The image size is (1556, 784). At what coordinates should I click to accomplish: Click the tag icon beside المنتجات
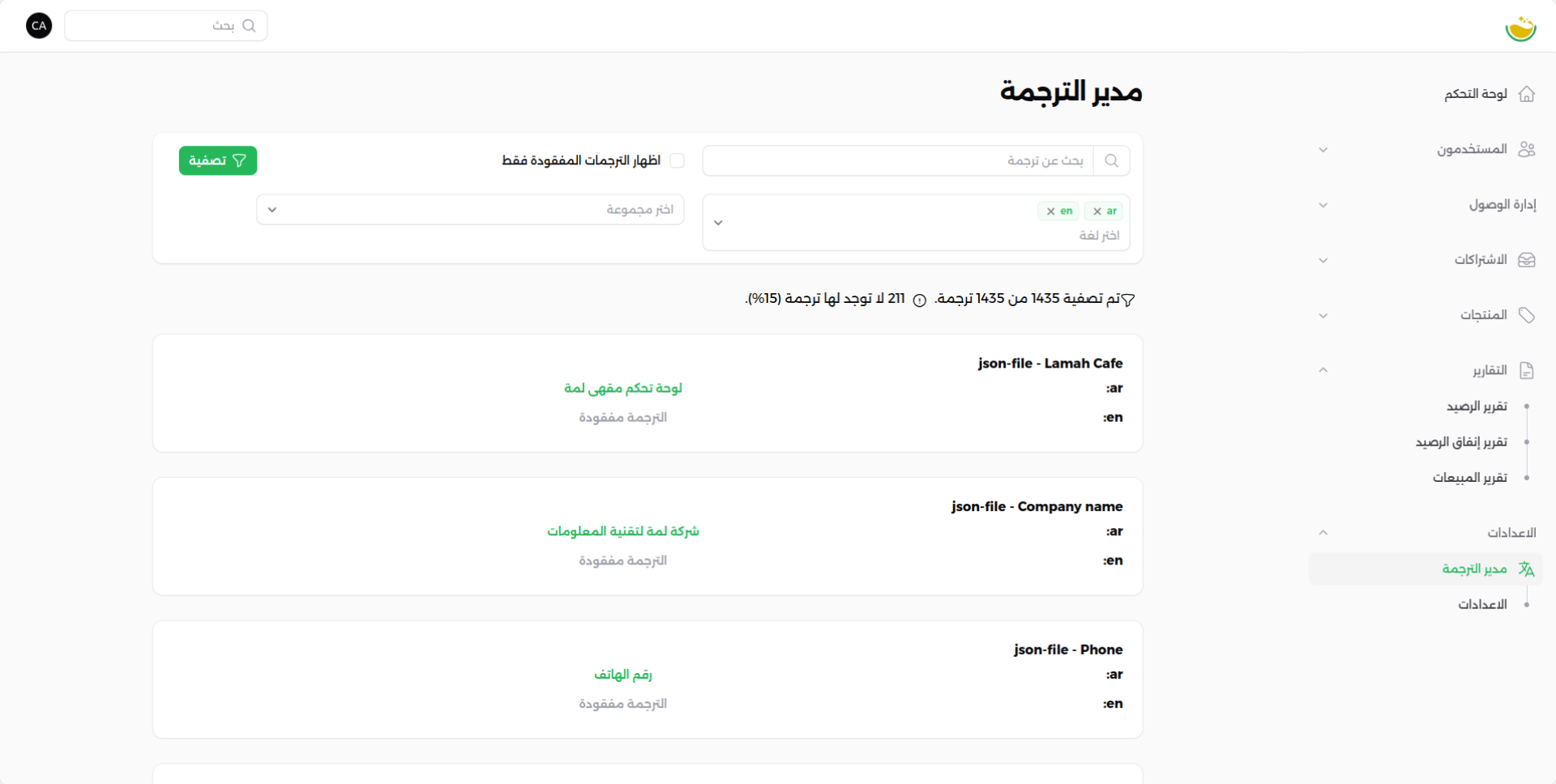(1527, 315)
